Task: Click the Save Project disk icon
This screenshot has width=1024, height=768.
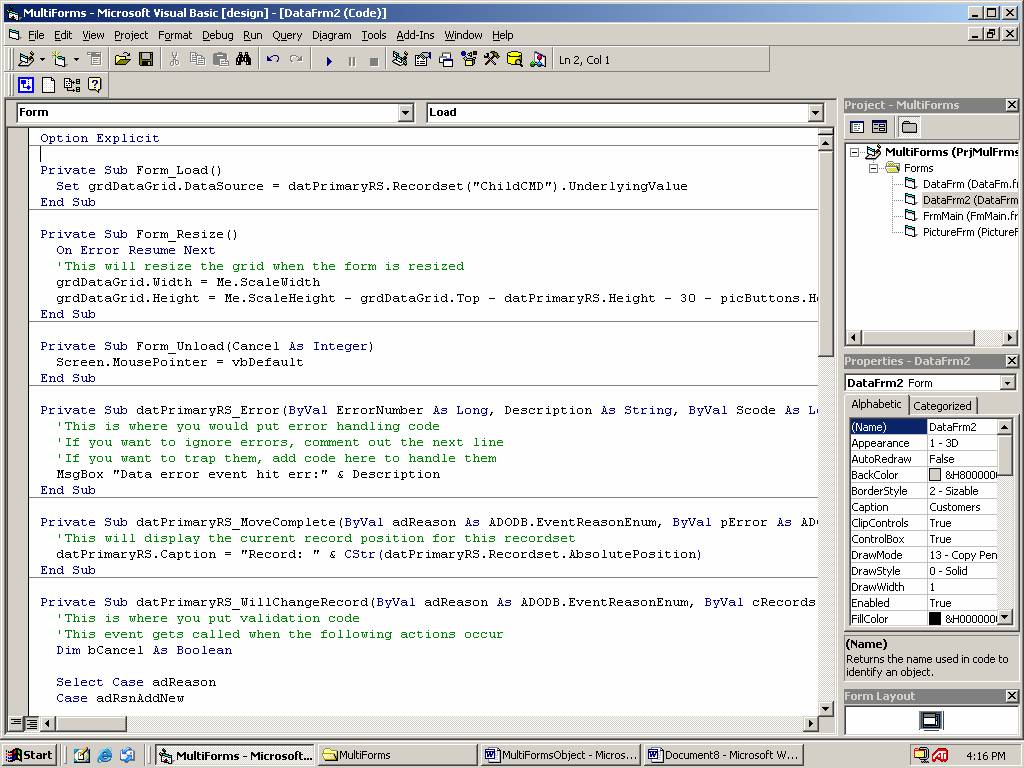Action: 146,60
